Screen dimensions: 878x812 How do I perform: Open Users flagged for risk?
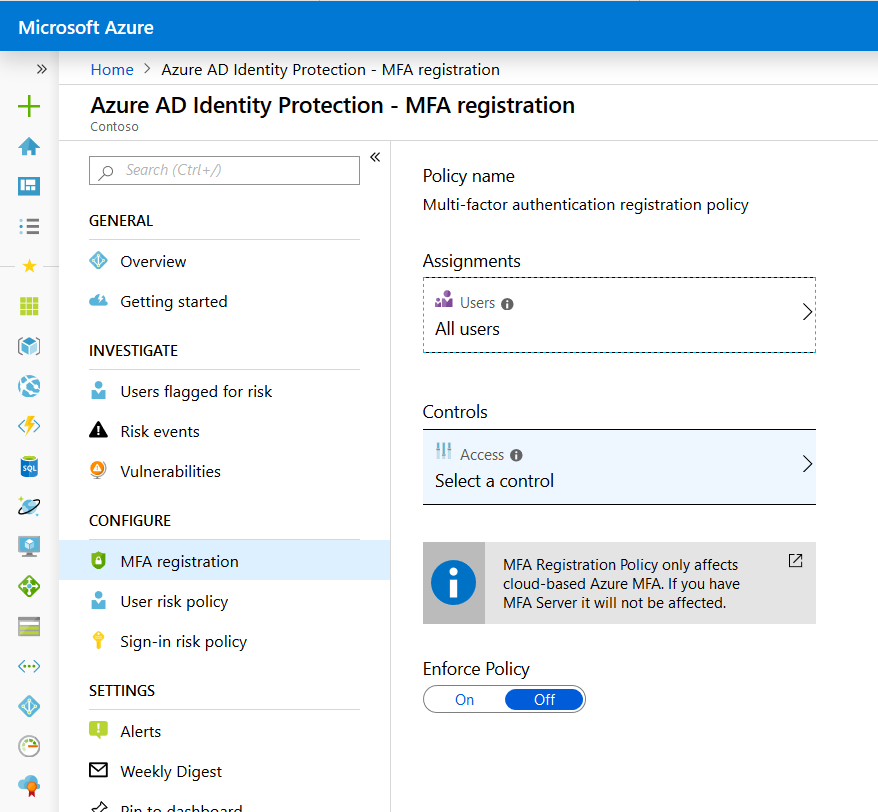click(x=224, y=391)
